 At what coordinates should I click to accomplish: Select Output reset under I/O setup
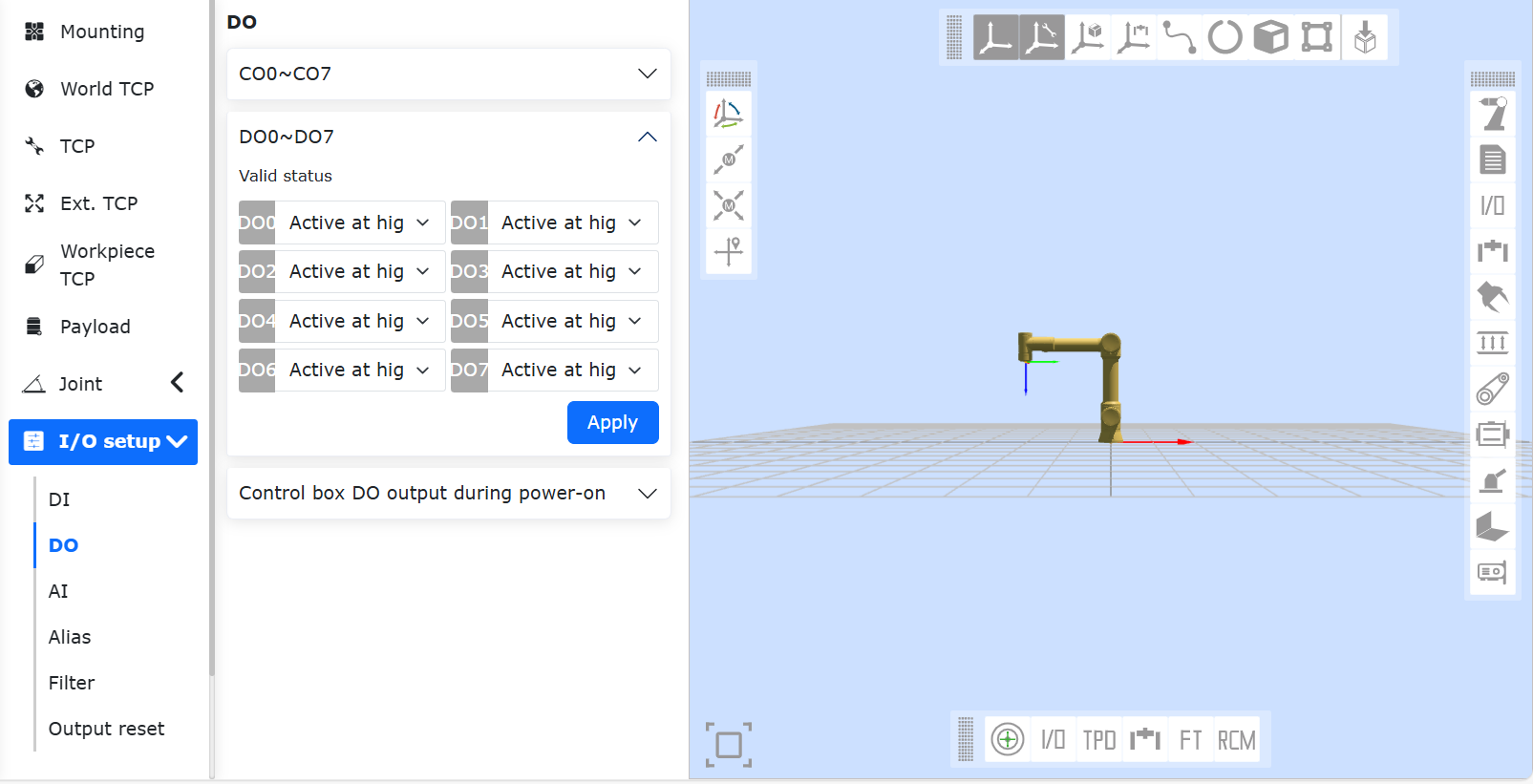pos(106,729)
